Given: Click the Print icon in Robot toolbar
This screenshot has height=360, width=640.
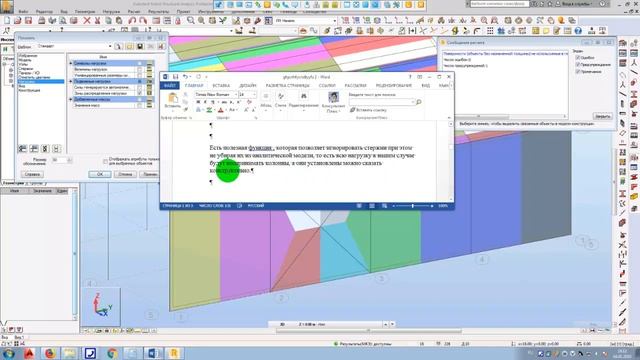Looking at the screenshot, I should coord(42,20).
